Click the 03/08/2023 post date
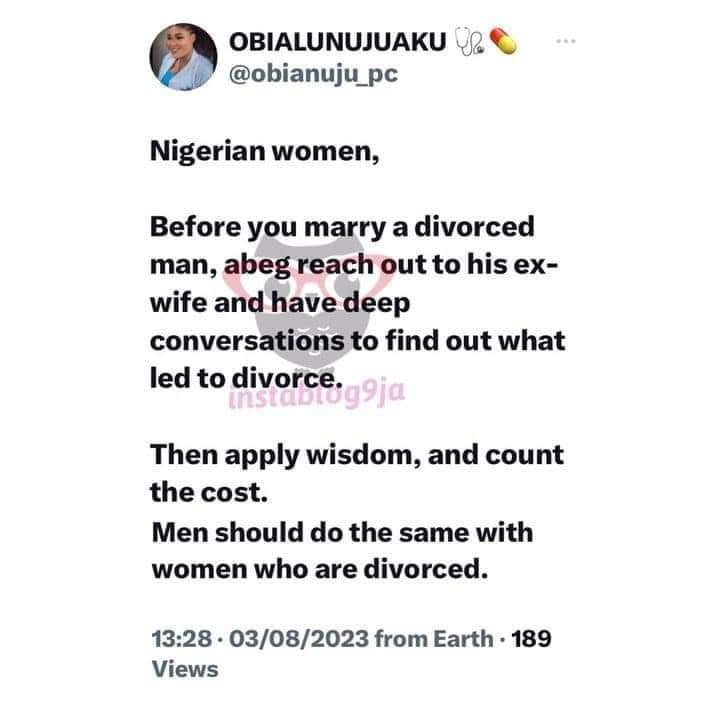 click(299, 639)
